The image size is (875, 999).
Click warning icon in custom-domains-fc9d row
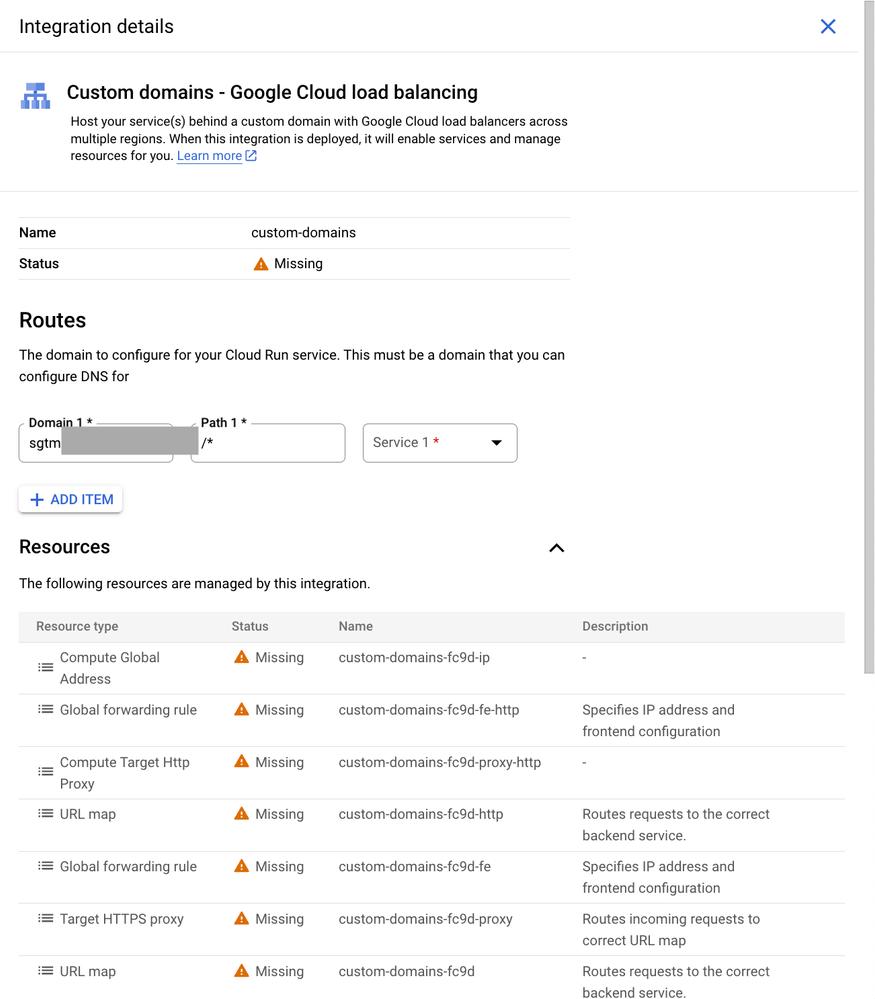(x=242, y=972)
